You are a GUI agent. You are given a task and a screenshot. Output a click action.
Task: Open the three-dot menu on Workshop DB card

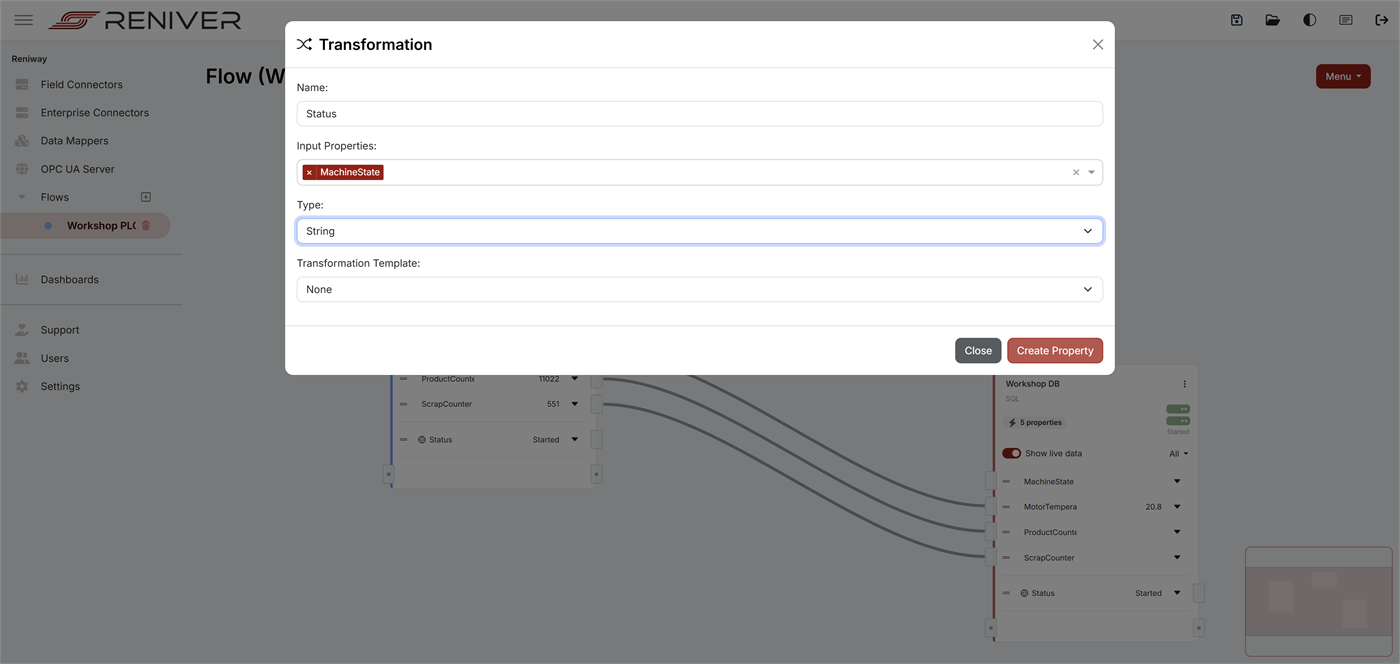[x=1184, y=383]
